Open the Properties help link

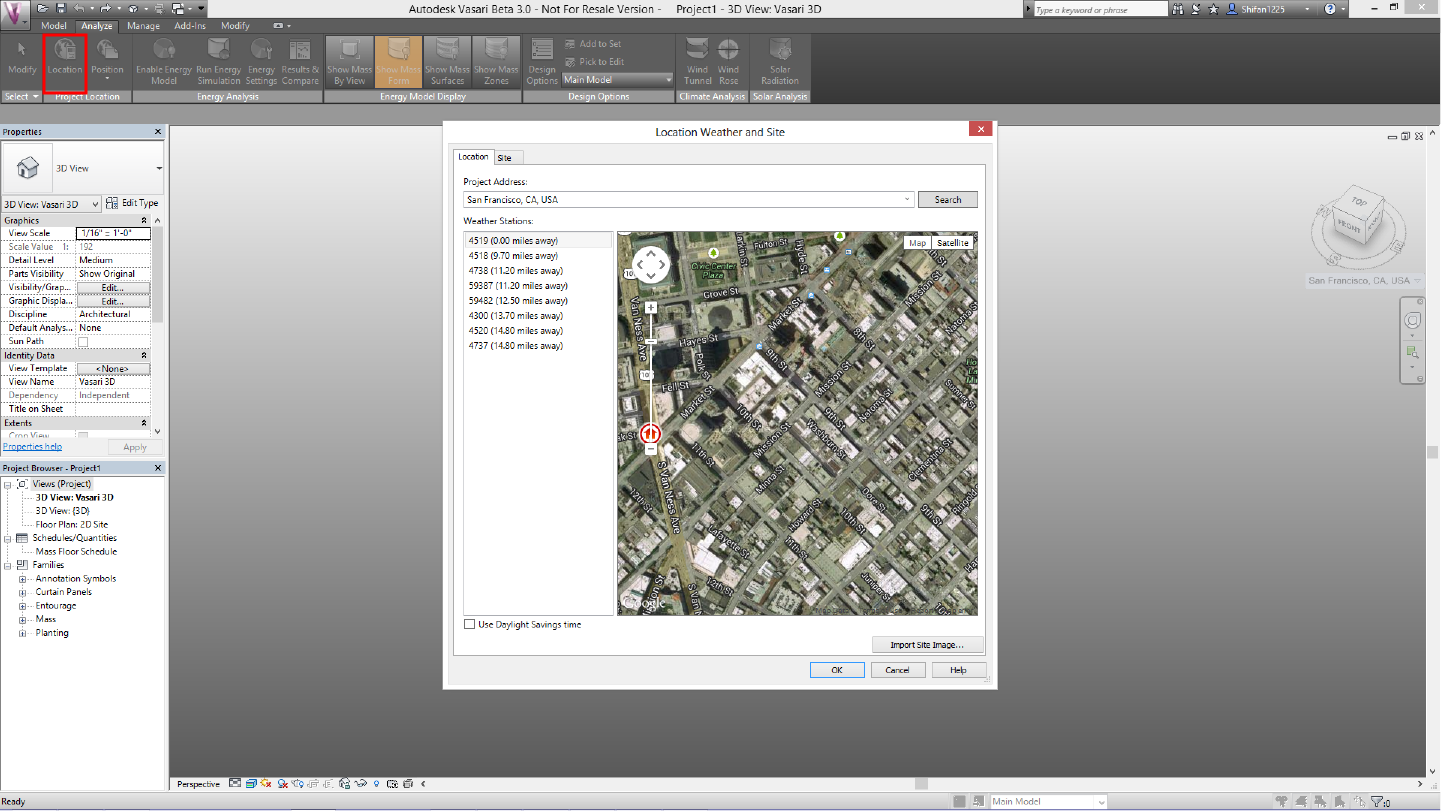coord(32,447)
